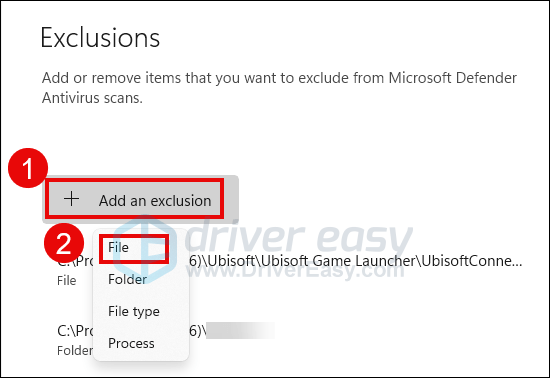Click the File label under the Ubisoft entry

(x=66, y=281)
